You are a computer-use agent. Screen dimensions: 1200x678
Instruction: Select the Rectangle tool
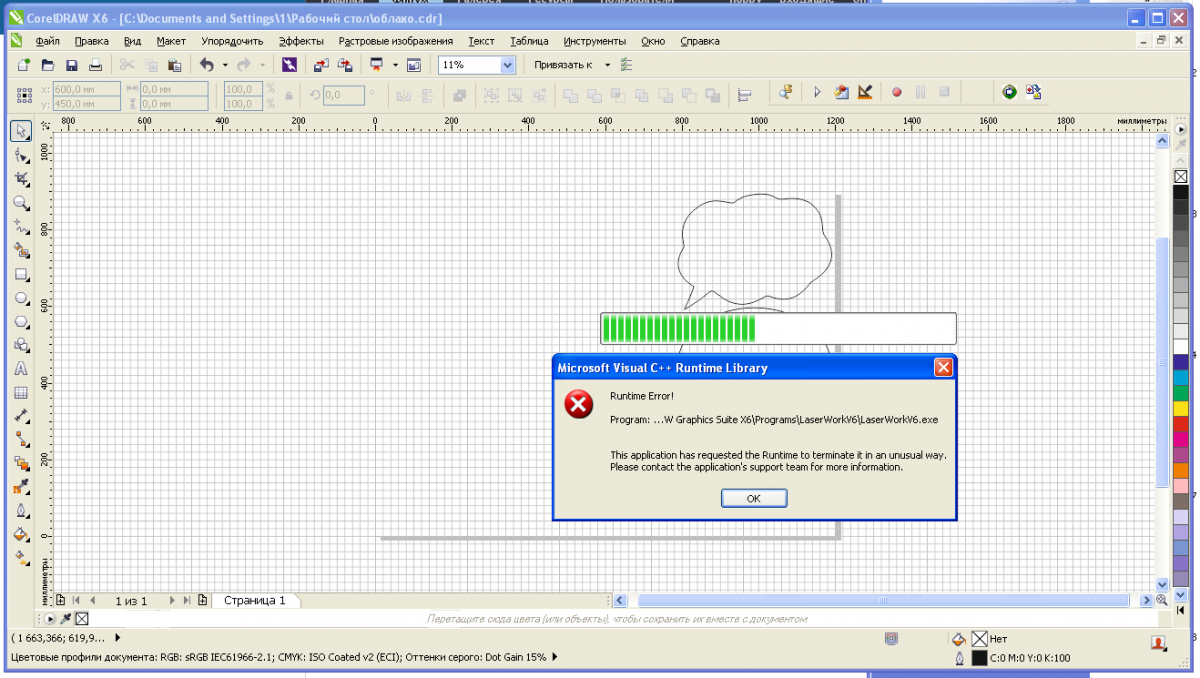pyautogui.click(x=21, y=275)
